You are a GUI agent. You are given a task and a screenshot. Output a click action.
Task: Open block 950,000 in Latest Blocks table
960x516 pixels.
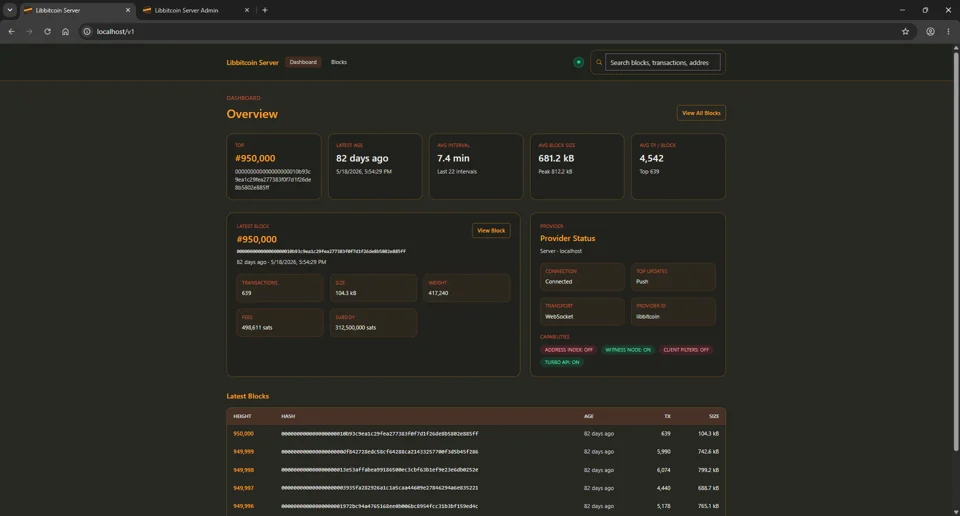243,433
